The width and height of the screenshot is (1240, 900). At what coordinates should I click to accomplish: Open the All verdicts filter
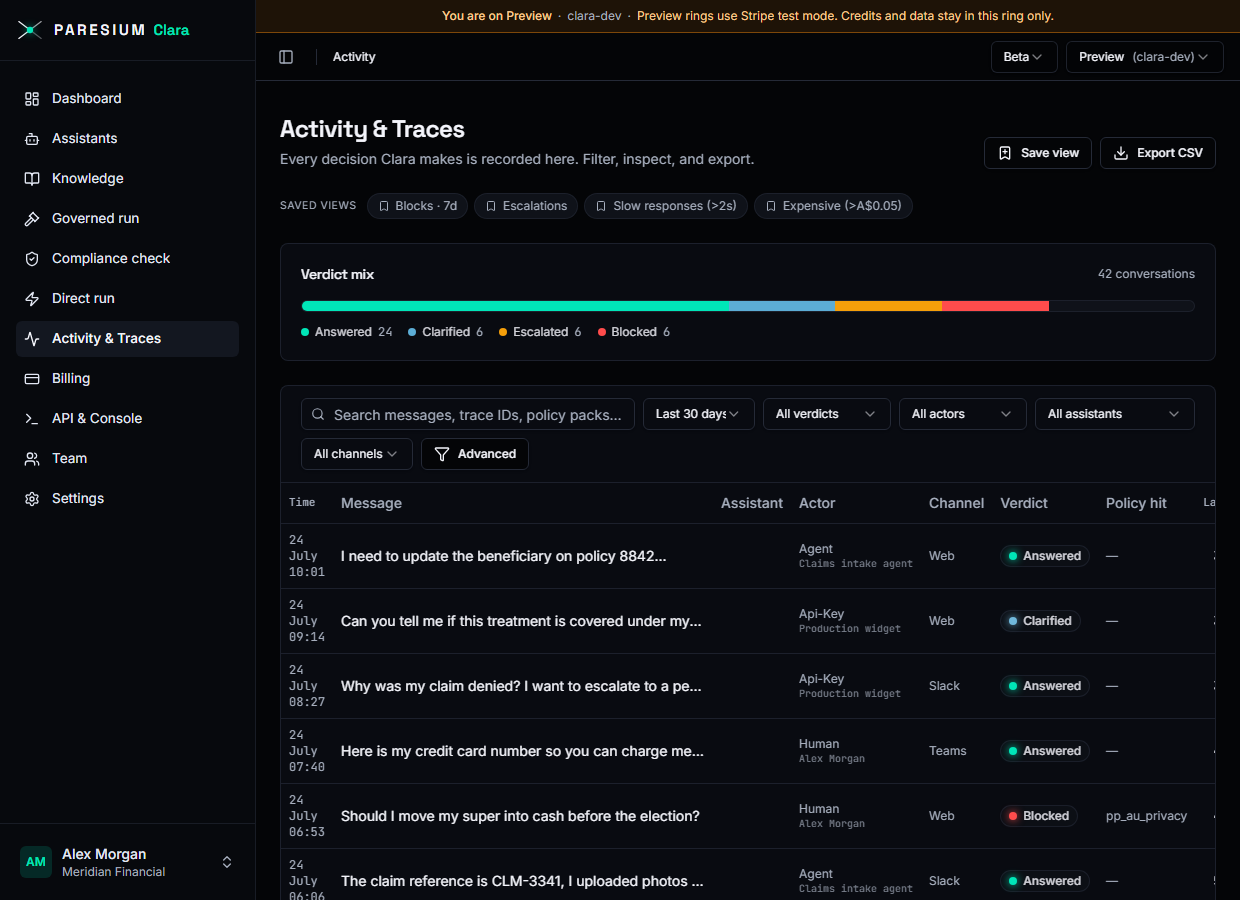pos(826,414)
